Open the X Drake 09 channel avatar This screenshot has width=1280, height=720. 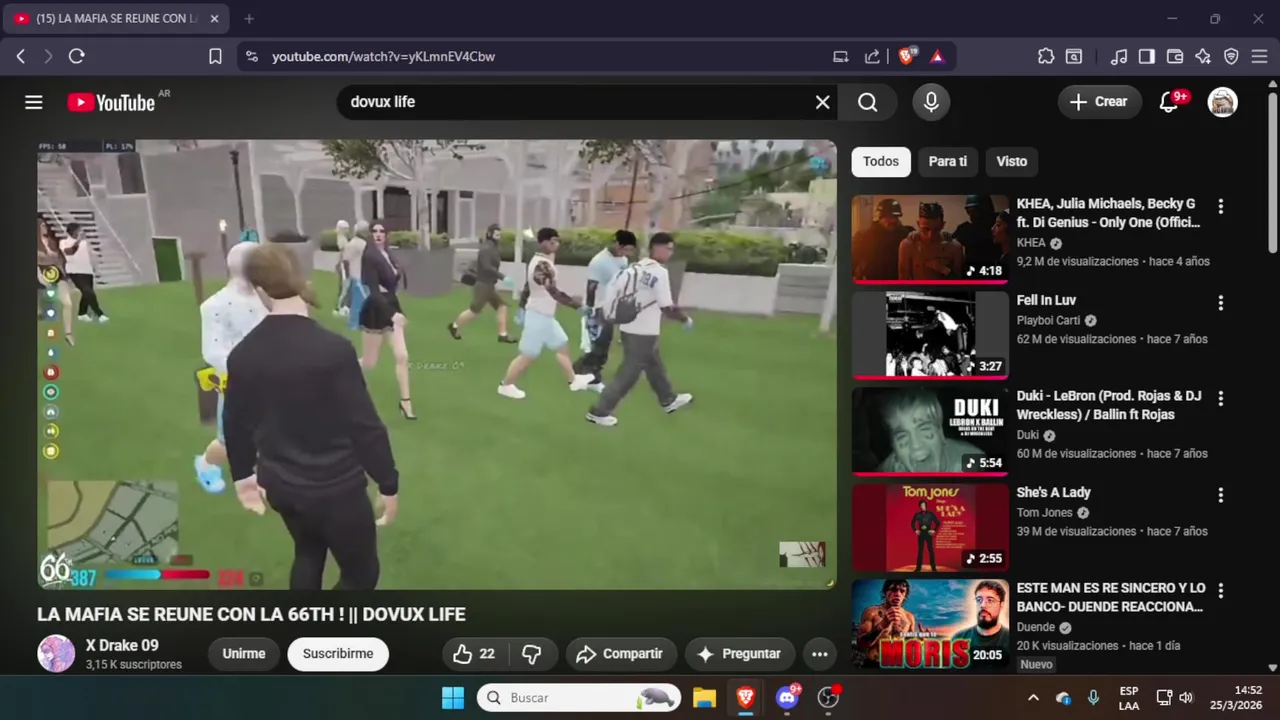(56, 653)
